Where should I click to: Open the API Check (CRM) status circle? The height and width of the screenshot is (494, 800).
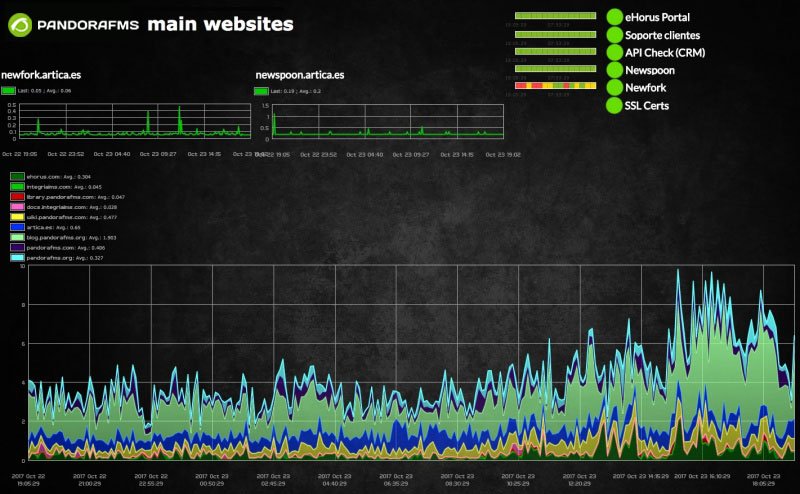coord(614,53)
